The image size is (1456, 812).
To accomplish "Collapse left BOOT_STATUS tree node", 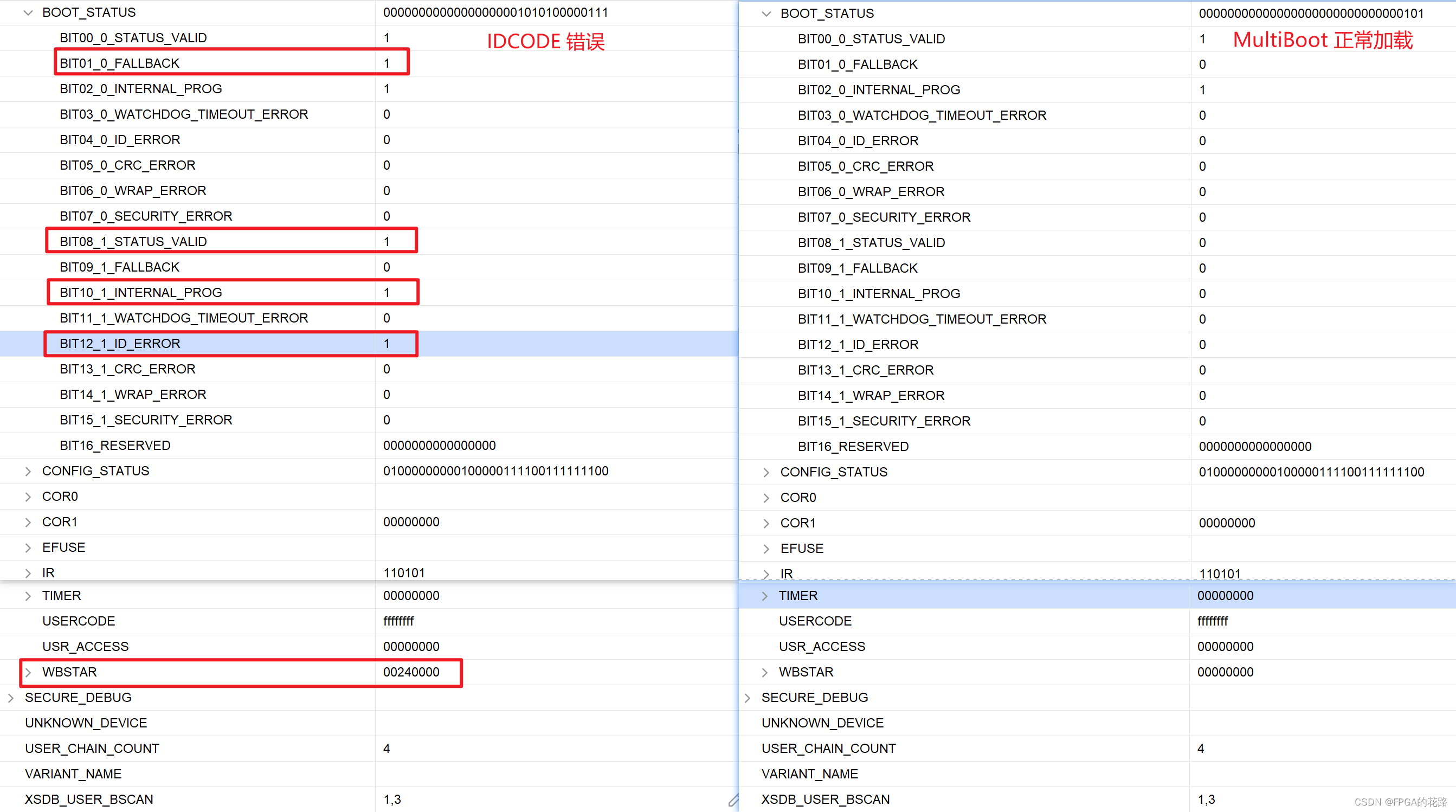I will [28, 12].
